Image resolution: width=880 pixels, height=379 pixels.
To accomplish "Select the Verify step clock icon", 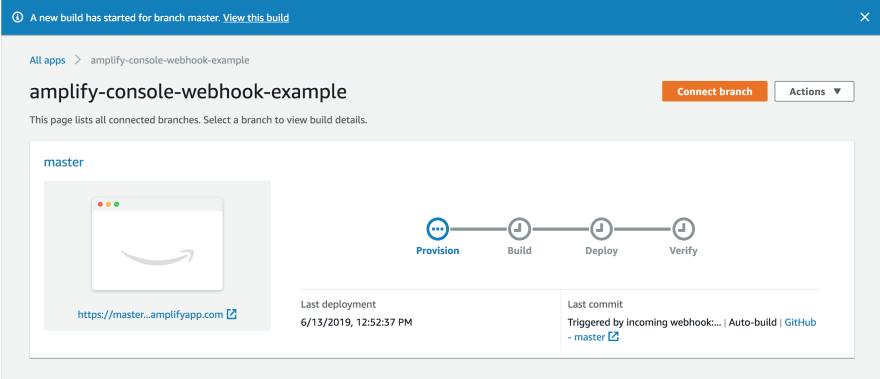I will (683, 229).
